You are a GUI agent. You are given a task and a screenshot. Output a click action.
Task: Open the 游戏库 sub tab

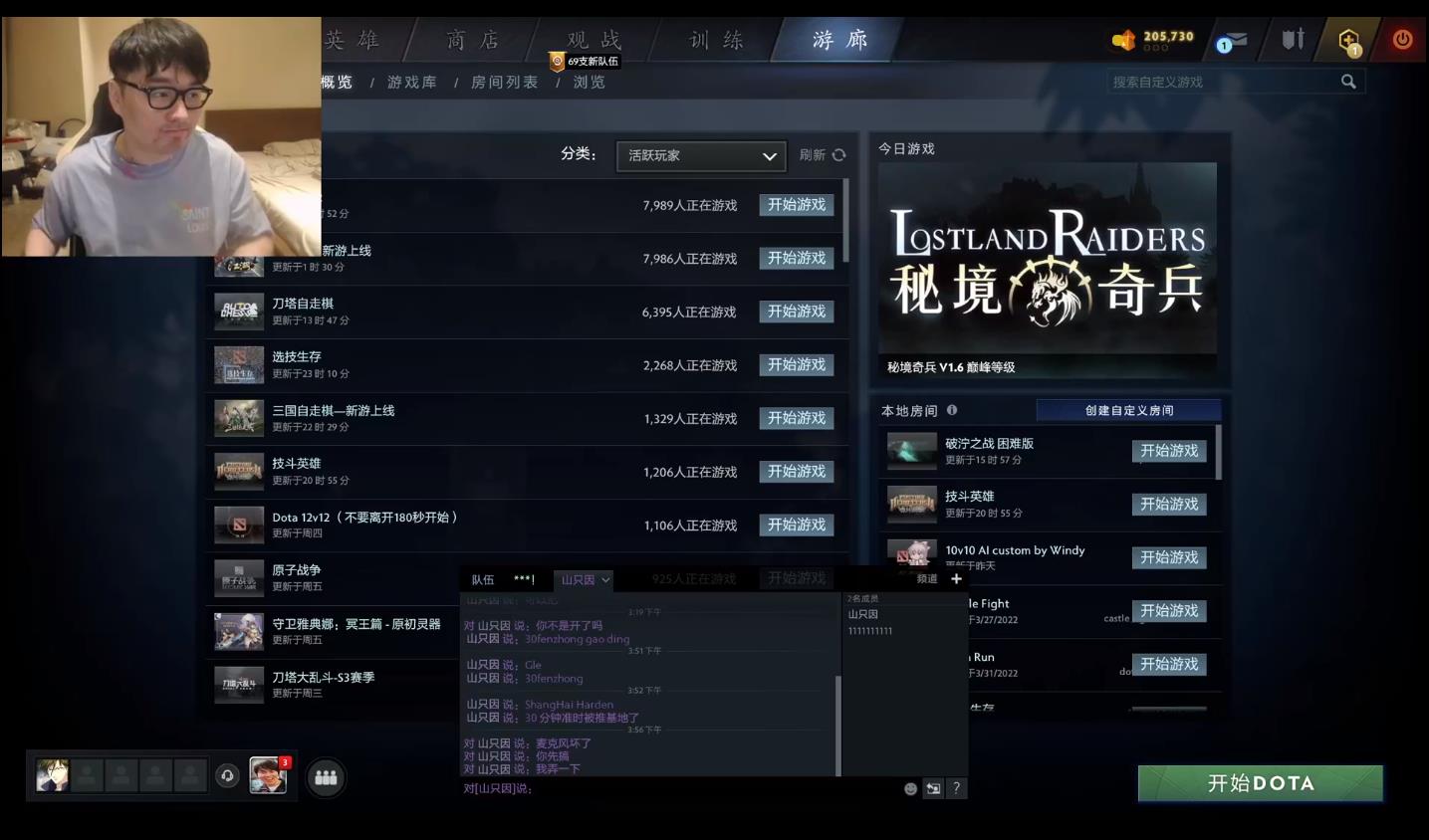(409, 83)
